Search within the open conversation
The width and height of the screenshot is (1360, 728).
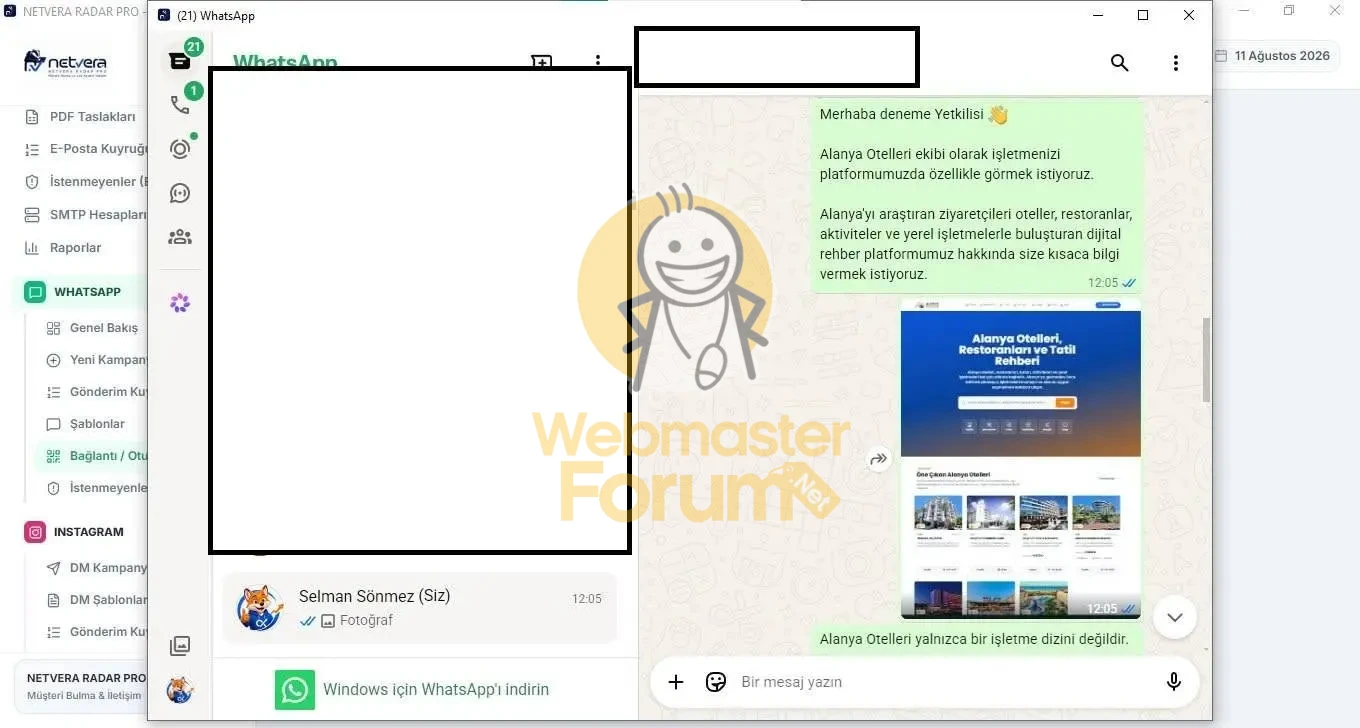[1120, 63]
